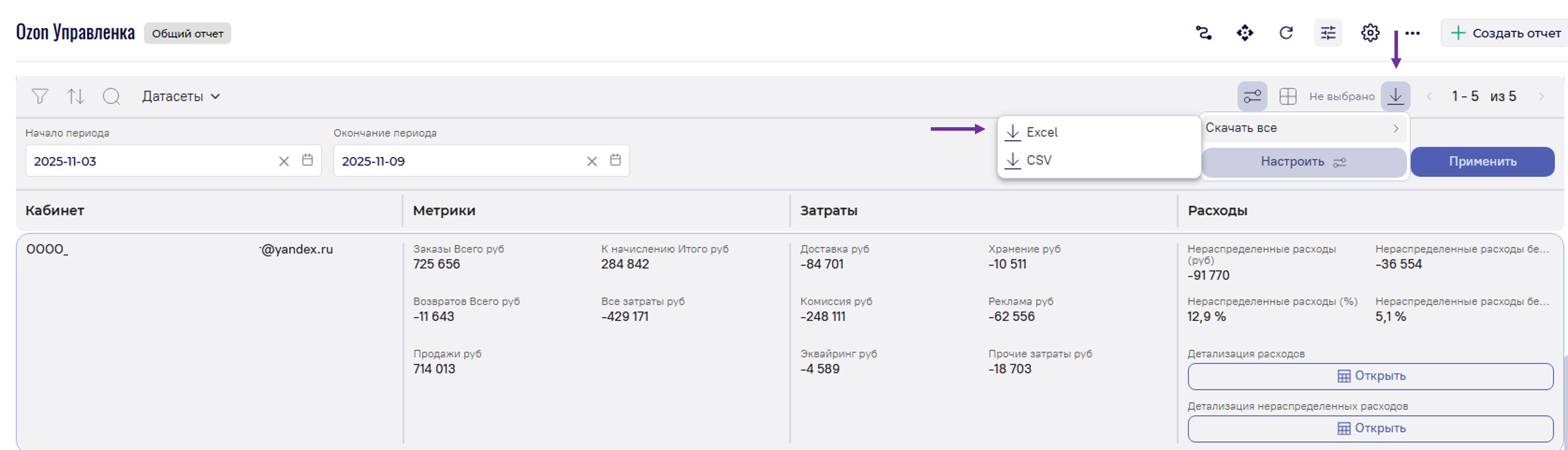Click the search magnifier icon

[112, 96]
